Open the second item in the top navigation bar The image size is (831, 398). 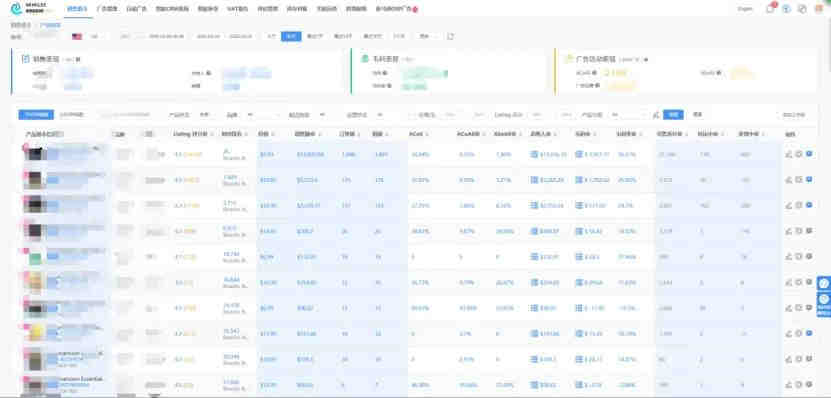[108, 9]
